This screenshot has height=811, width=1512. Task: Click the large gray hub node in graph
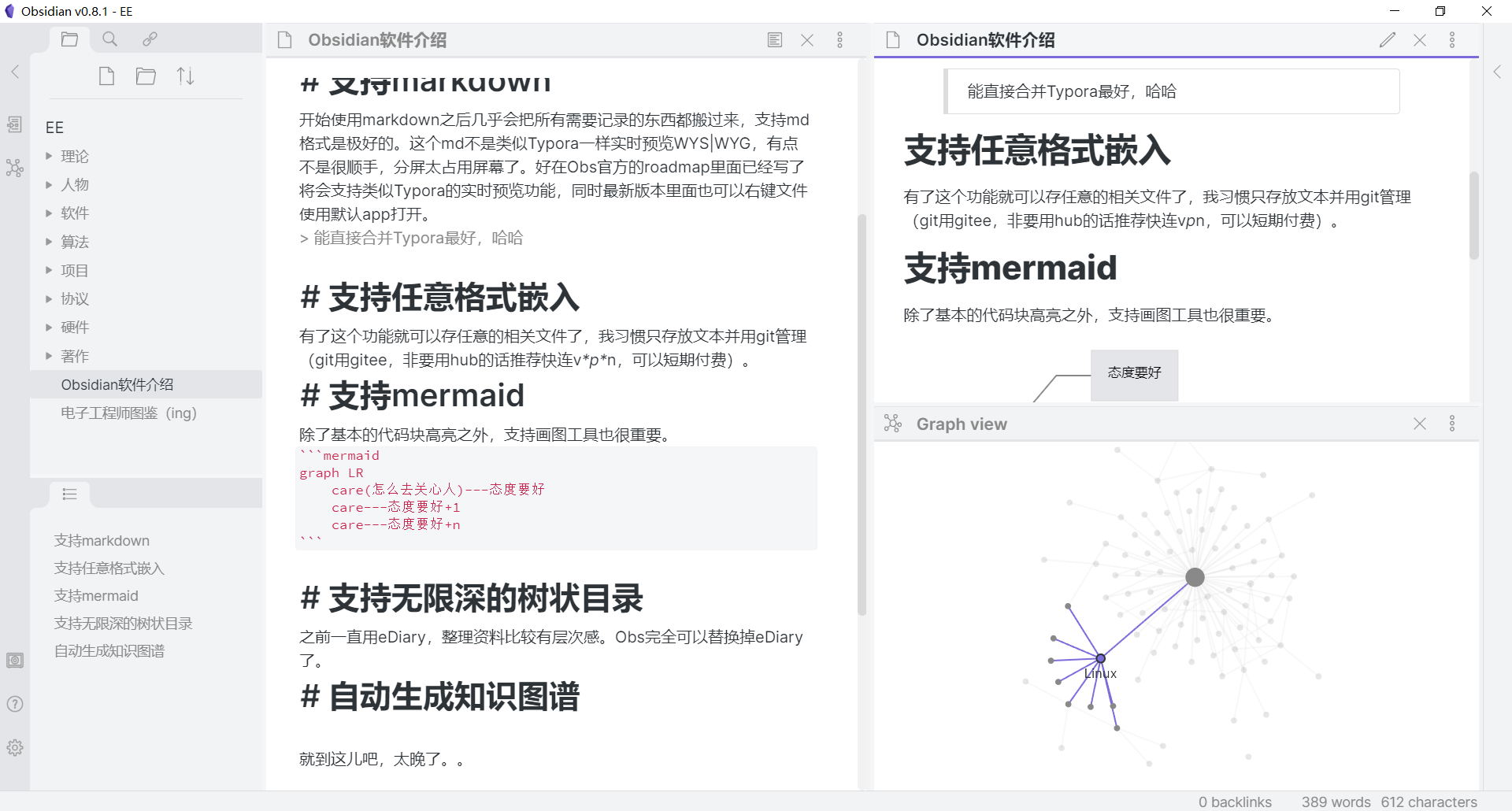[x=1195, y=577]
